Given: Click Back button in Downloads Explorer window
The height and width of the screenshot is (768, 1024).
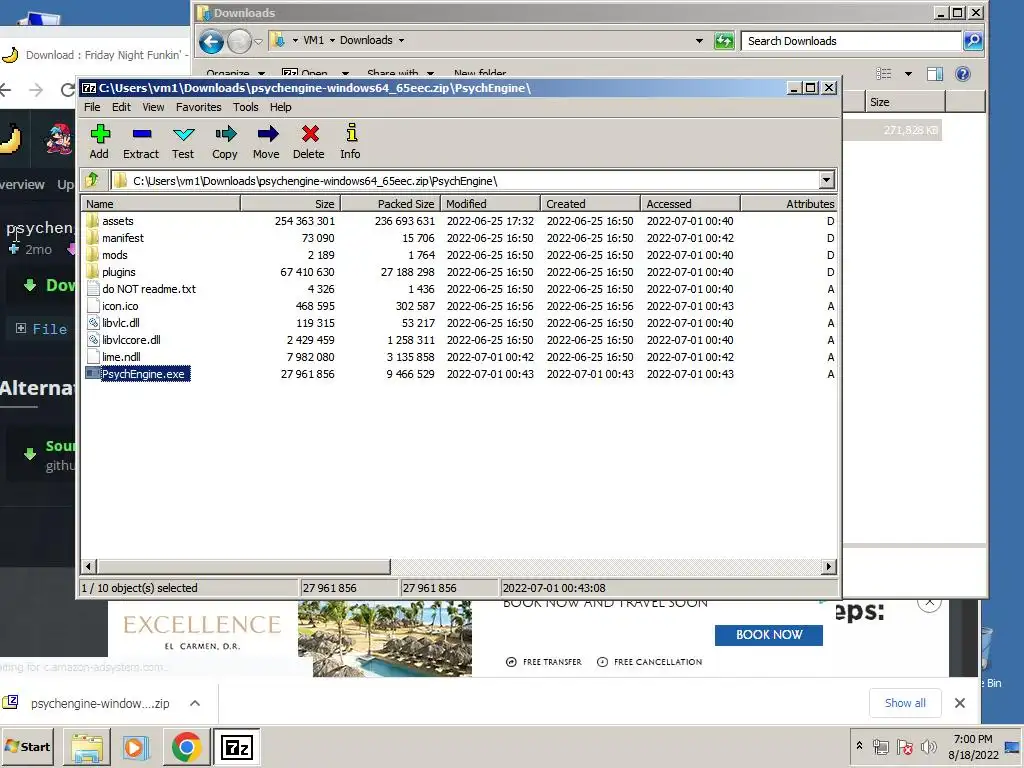Looking at the screenshot, I should pos(211,42).
